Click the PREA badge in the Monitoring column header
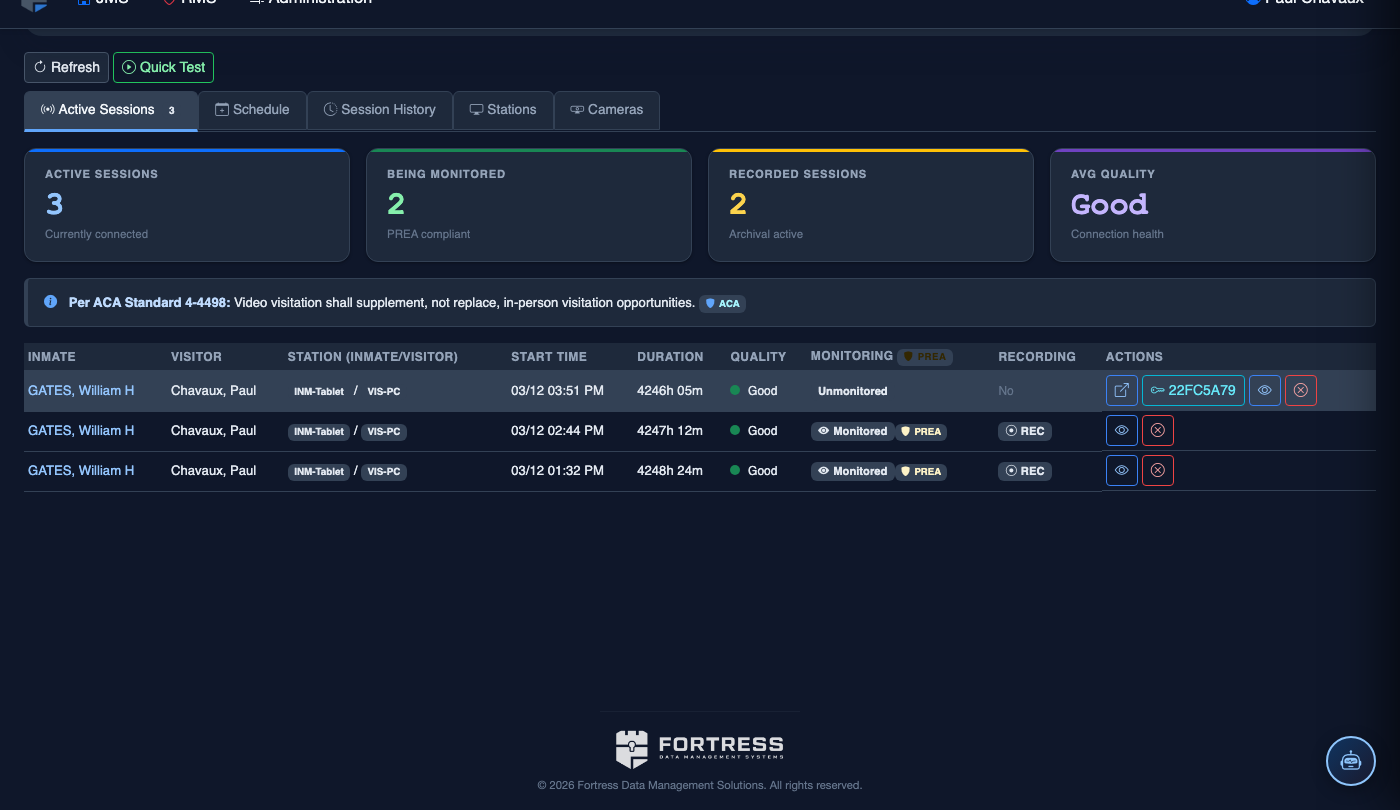The height and width of the screenshot is (810, 1400). [x=924, y=357]
